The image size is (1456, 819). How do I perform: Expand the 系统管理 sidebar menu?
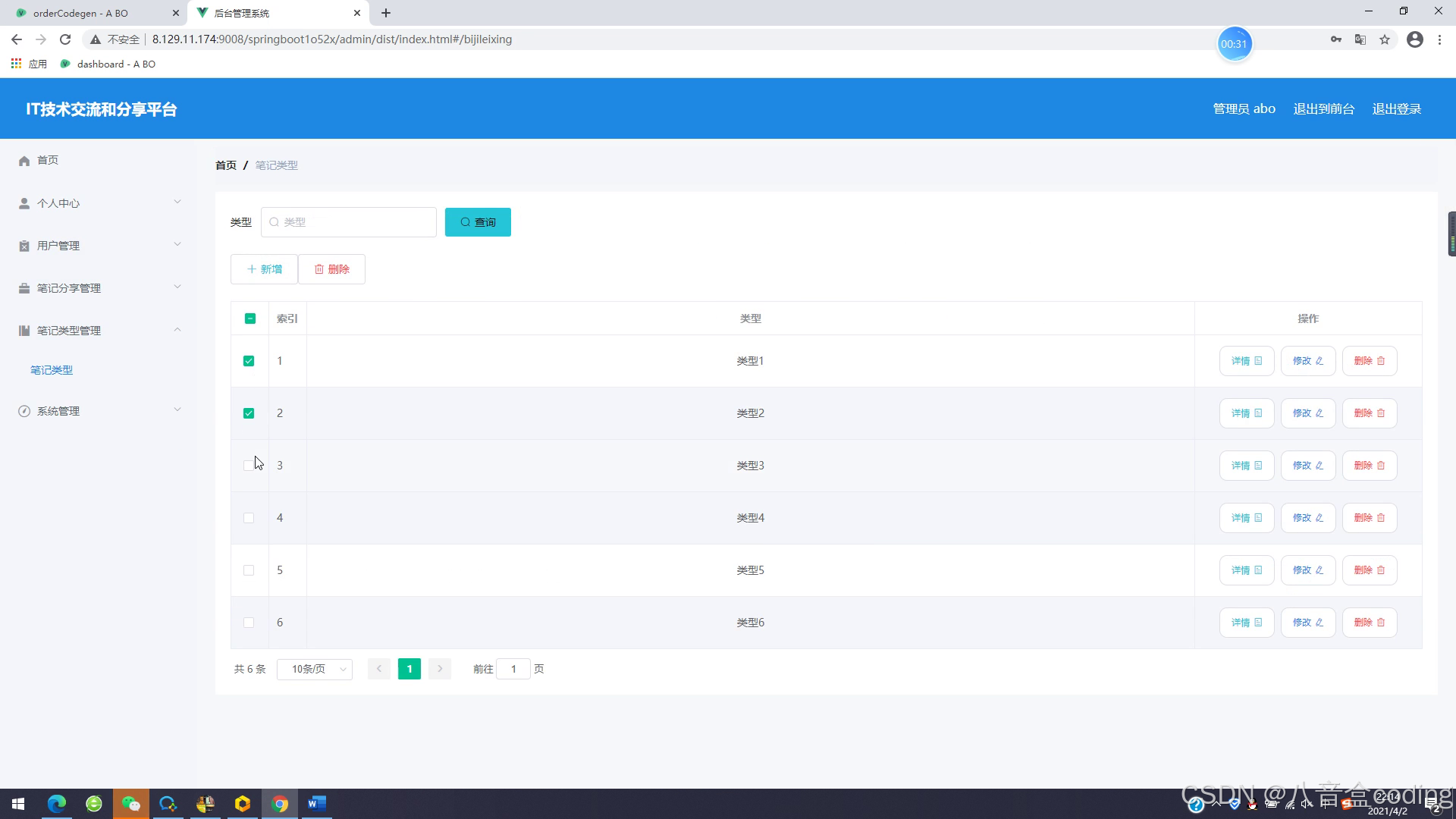99,411
